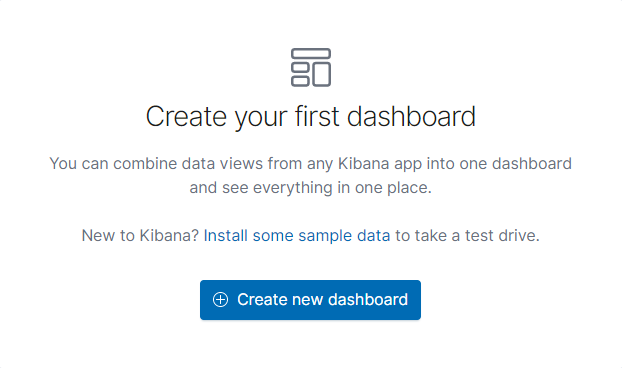Click the word Install in the sample data link
The width and height of the screenshot is (622, 368).
[226, 236]
